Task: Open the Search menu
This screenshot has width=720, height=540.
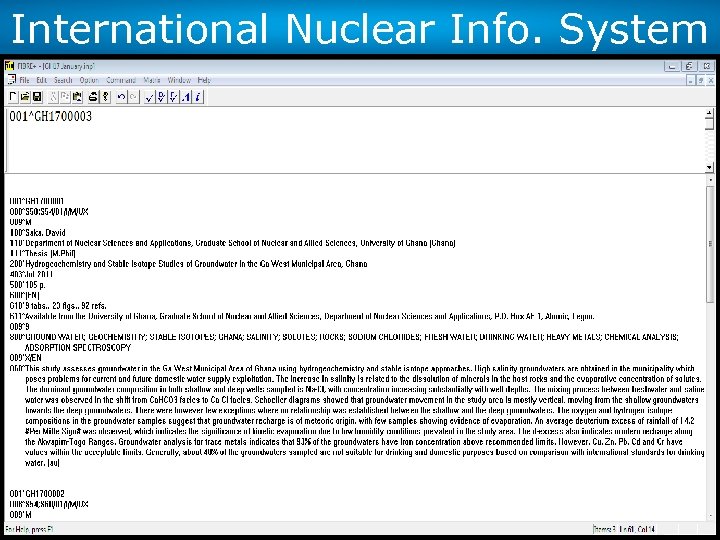Action: [63, 80]
